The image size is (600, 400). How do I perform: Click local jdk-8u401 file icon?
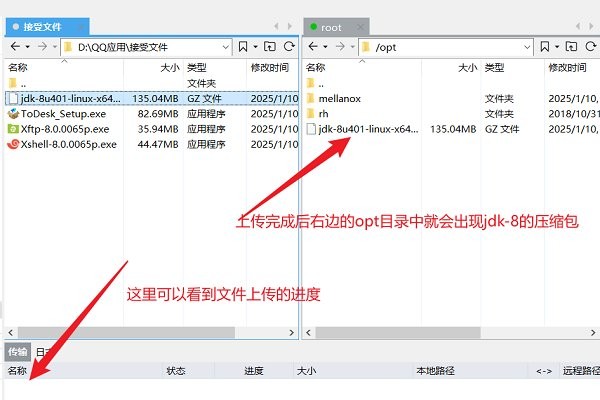click(x=13, y=98)
